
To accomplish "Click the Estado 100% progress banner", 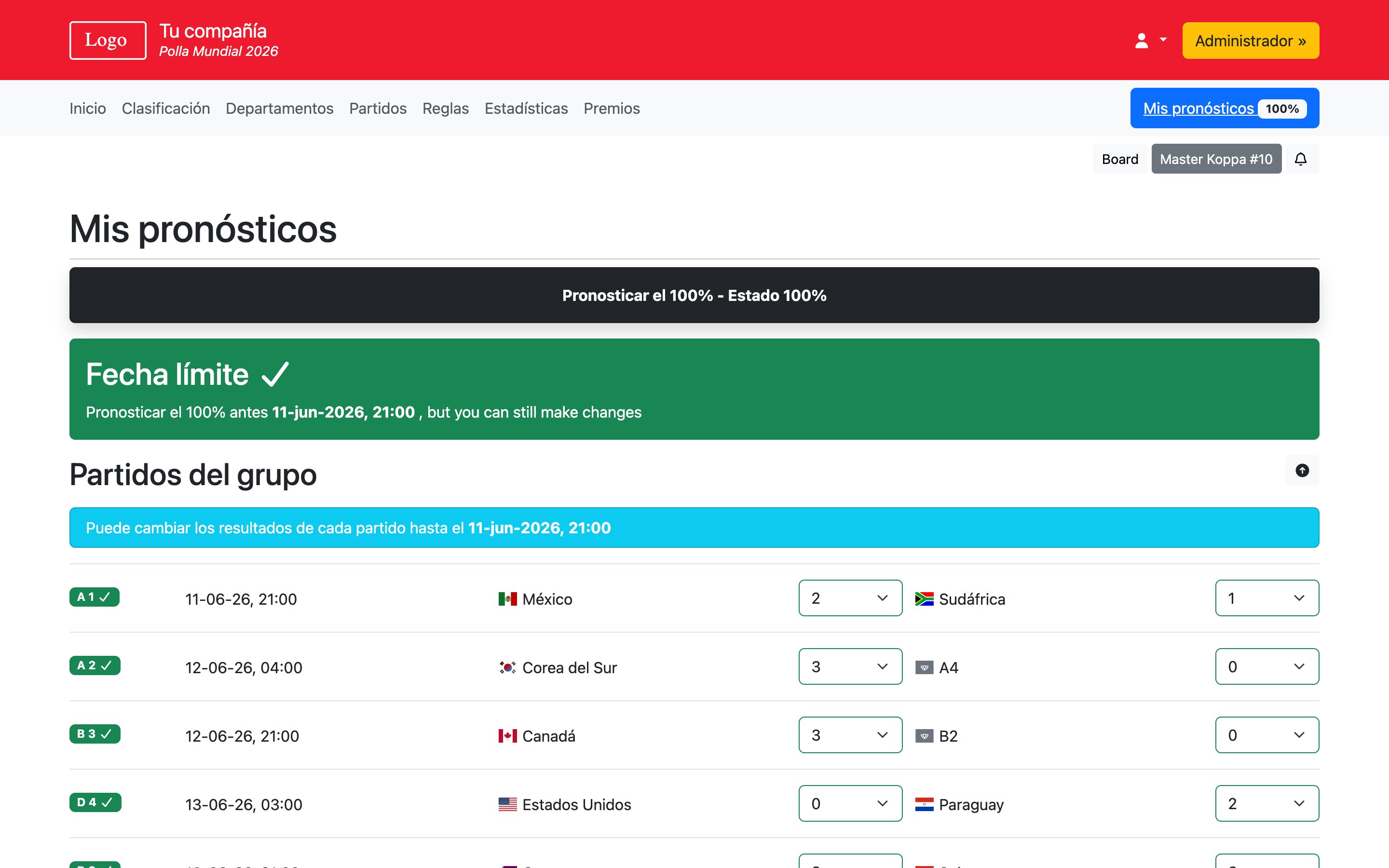I will (x=694, y=295).
